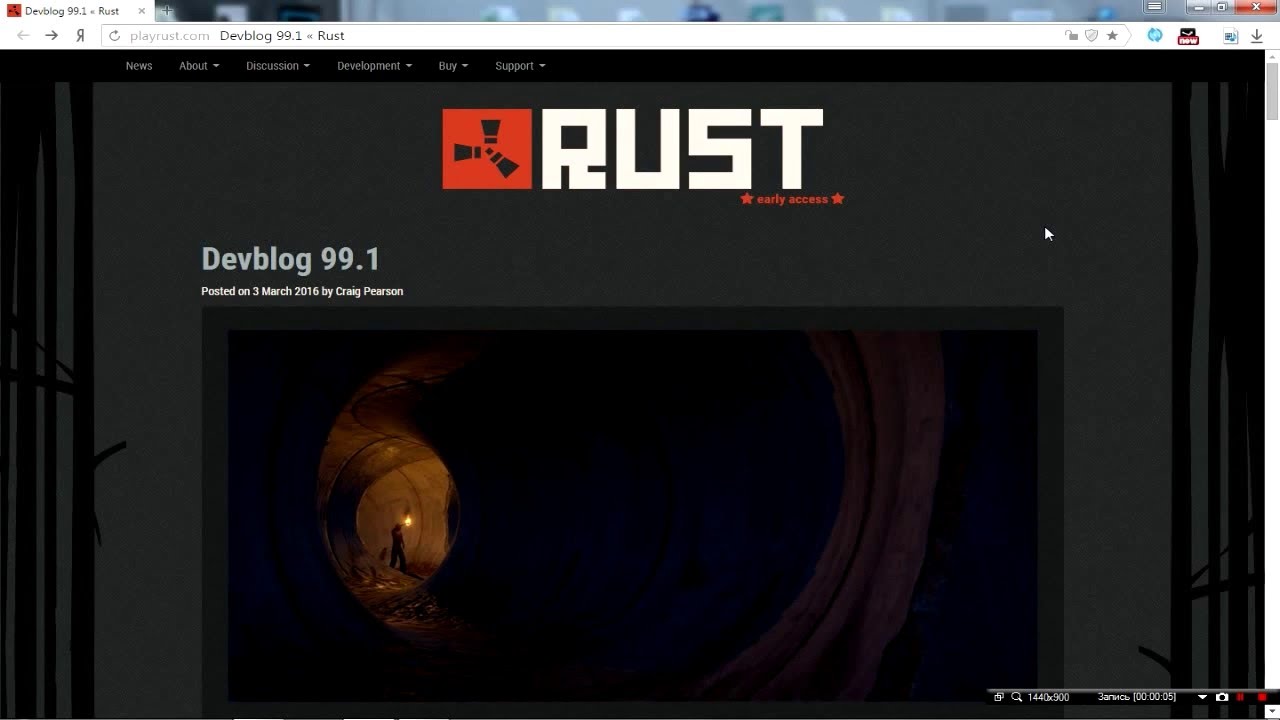Select the Devblog 99.1 « Rust tab
The height and width of the screenshot is (720, 1280).
[x=77, y=10]
